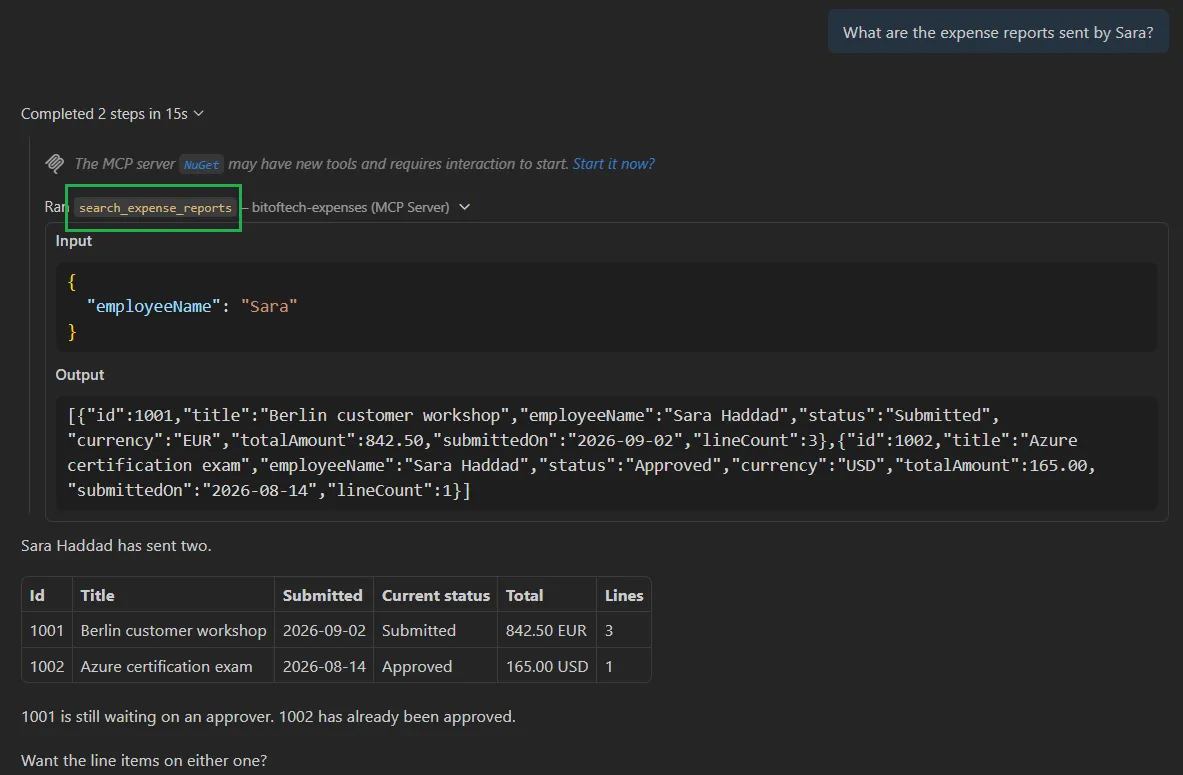The width and height of the screenshot is (1183, 775).
Task: Click the "Want the line items on either one?" text
Action: click(144, 760)
